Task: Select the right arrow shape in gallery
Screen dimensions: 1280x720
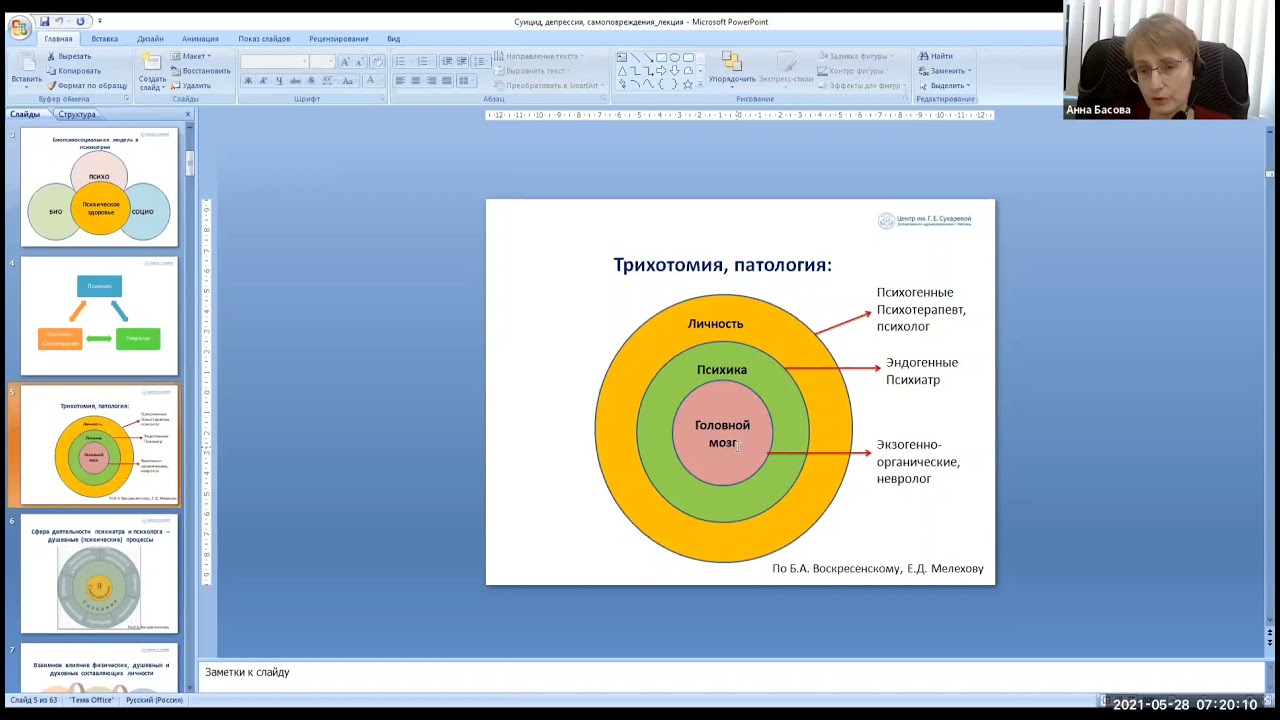Action: (x=661, y=70)
